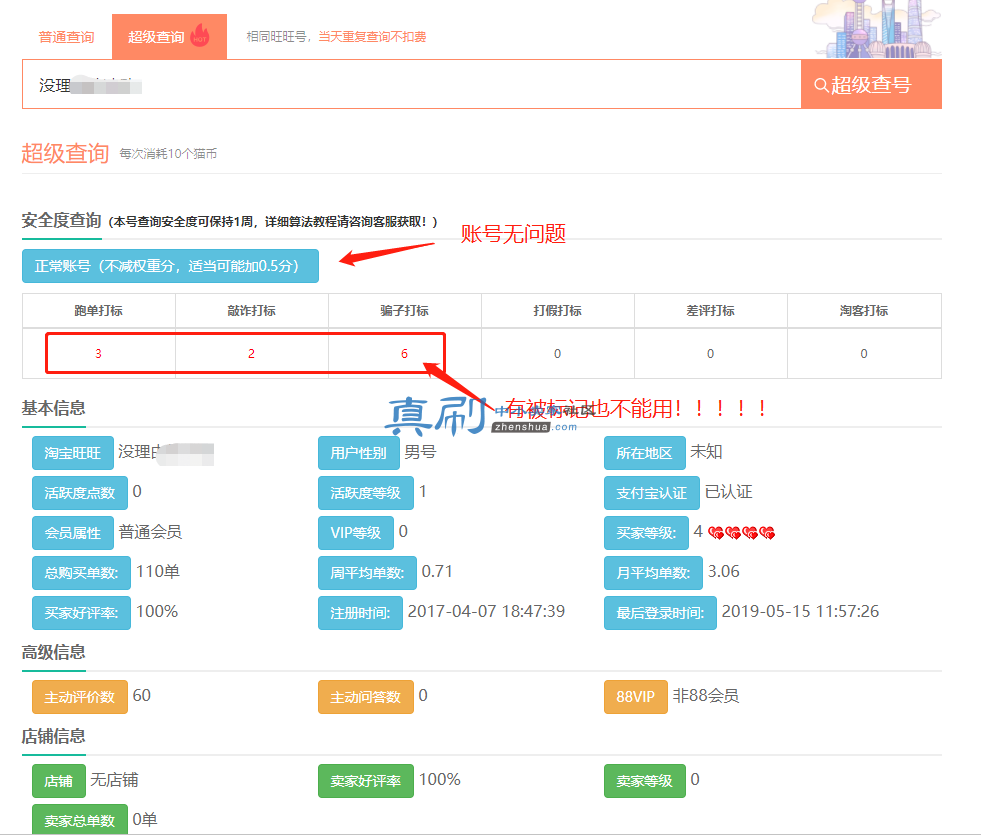Click the HOT flame icon on the 超级查询 tab
This screenshot has width=981, height=835.
(200, 35)
